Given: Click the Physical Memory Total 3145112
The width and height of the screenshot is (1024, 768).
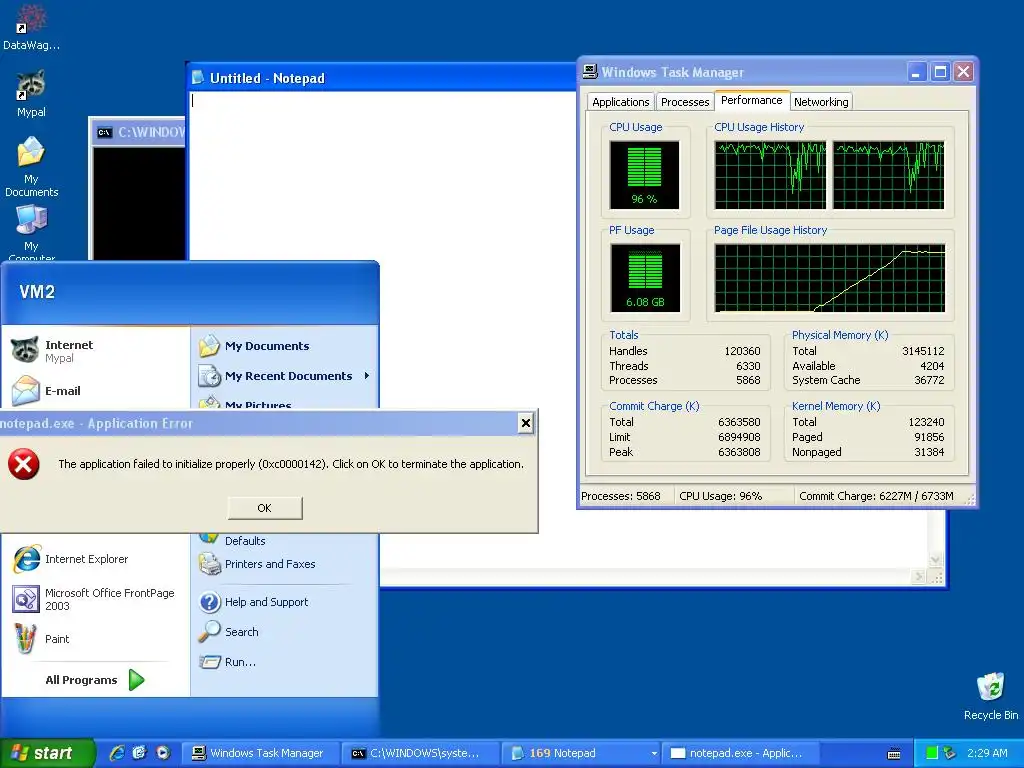Looking at the screenshot, I should [x=923, y=351].
